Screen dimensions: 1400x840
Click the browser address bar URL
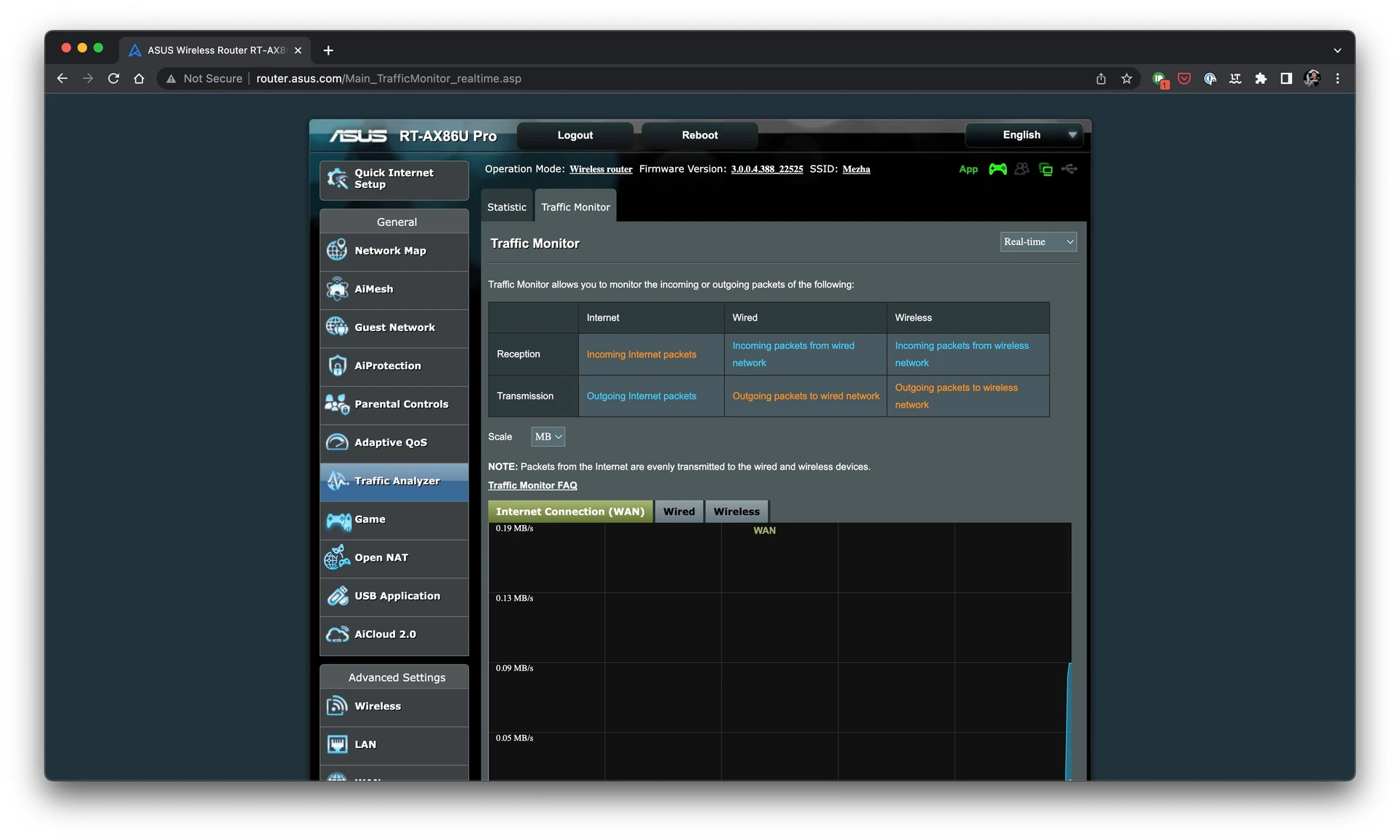[x=389, y=79]
